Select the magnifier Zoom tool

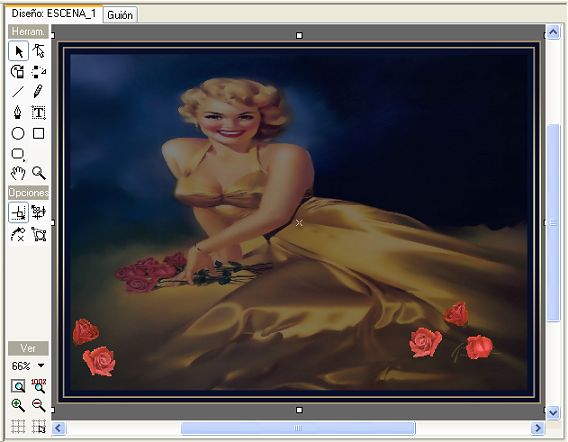(39, 173)
